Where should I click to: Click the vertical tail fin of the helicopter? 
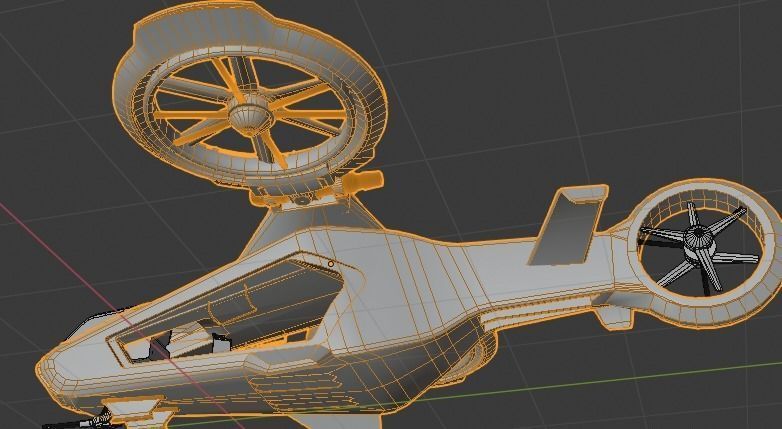[570, 225]
